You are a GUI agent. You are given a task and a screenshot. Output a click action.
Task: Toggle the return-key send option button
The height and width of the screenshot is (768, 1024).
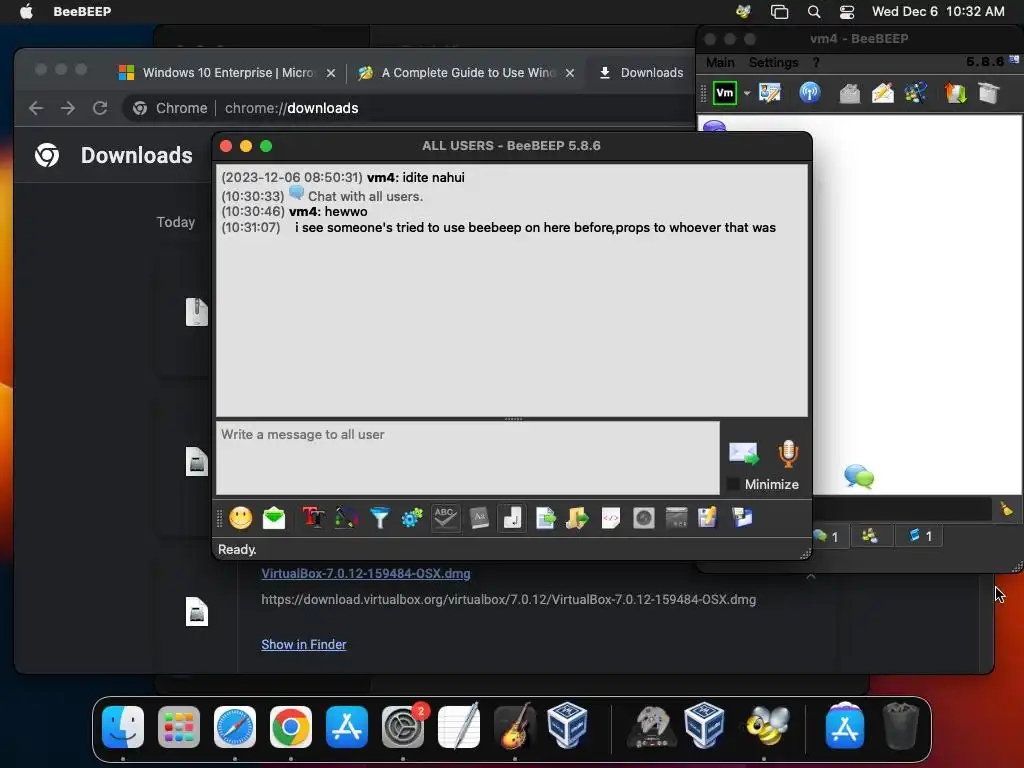tap(512, 518)
